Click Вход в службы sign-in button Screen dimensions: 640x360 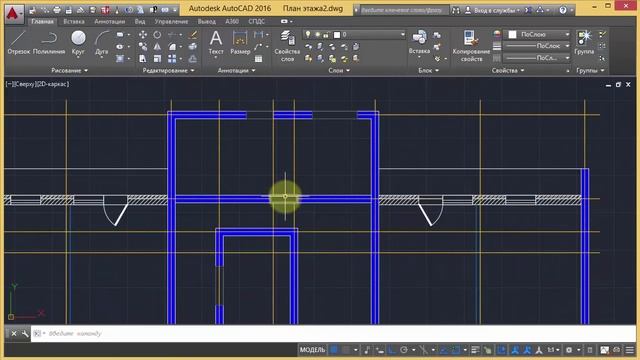[493, 10]
